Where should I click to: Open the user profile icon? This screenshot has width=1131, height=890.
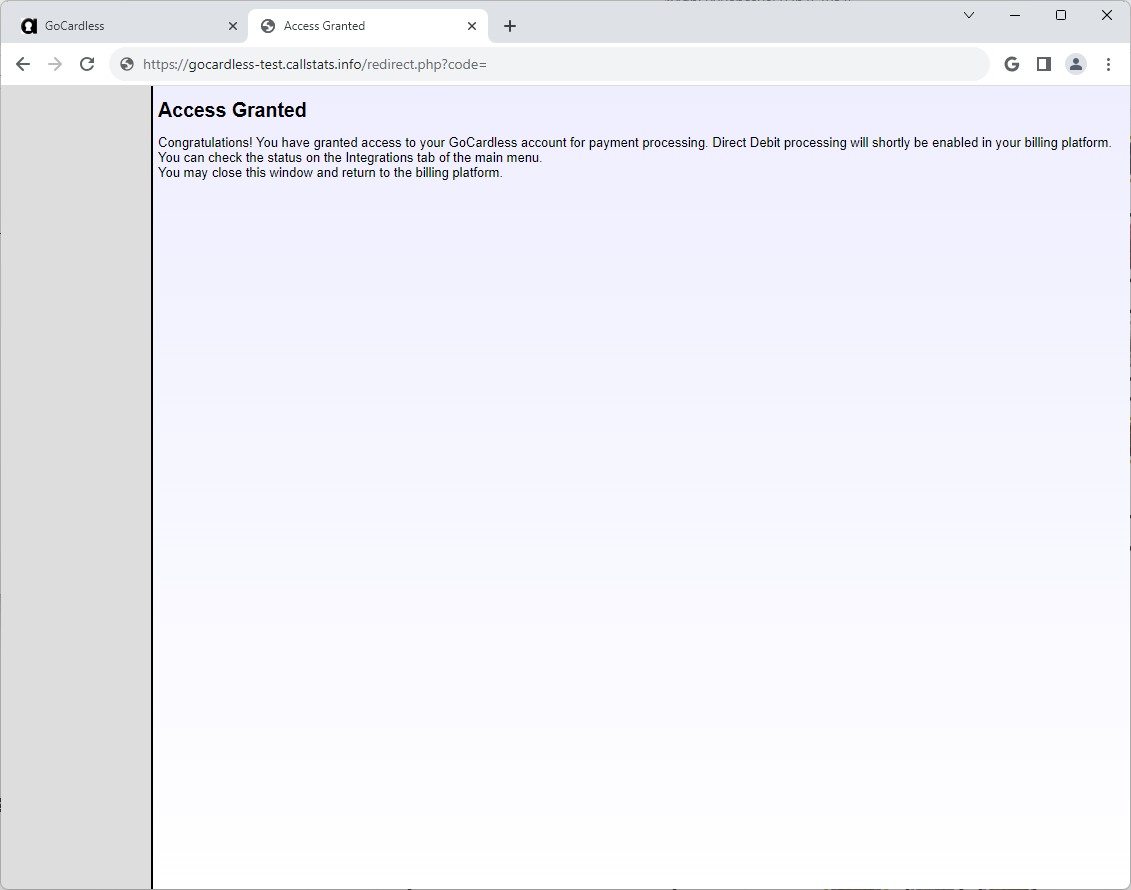[1075, 64]
